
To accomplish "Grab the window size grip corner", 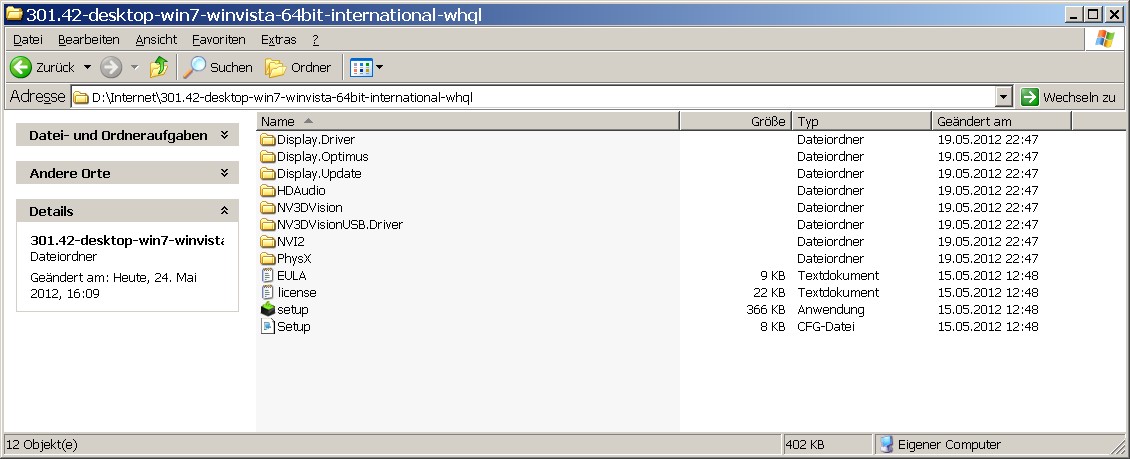I will tap(1118, 447).
